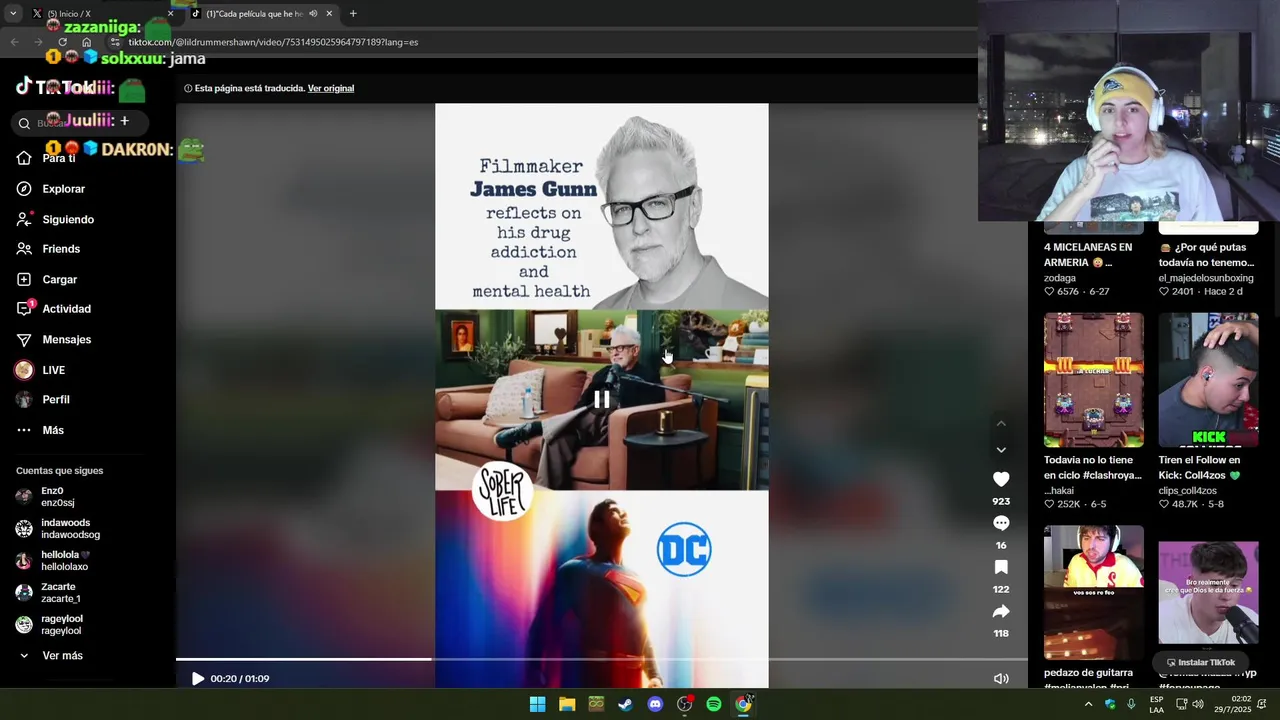Open system volume tray icon
Viewport: 1280px width, 720px height.
[x=1198, y=704]
